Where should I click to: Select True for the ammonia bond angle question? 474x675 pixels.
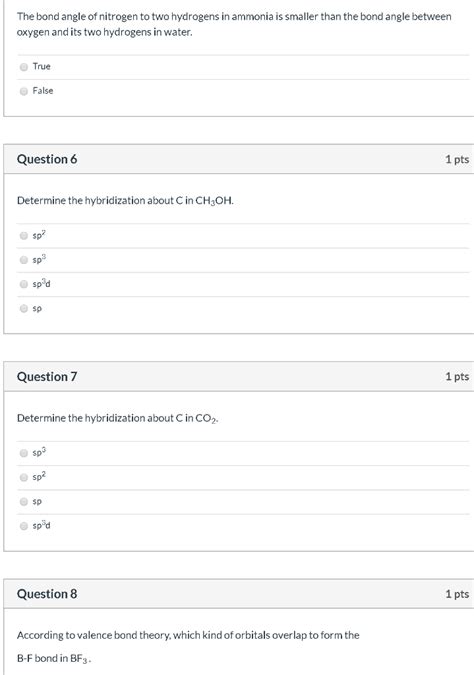click(x=24, y=67)
